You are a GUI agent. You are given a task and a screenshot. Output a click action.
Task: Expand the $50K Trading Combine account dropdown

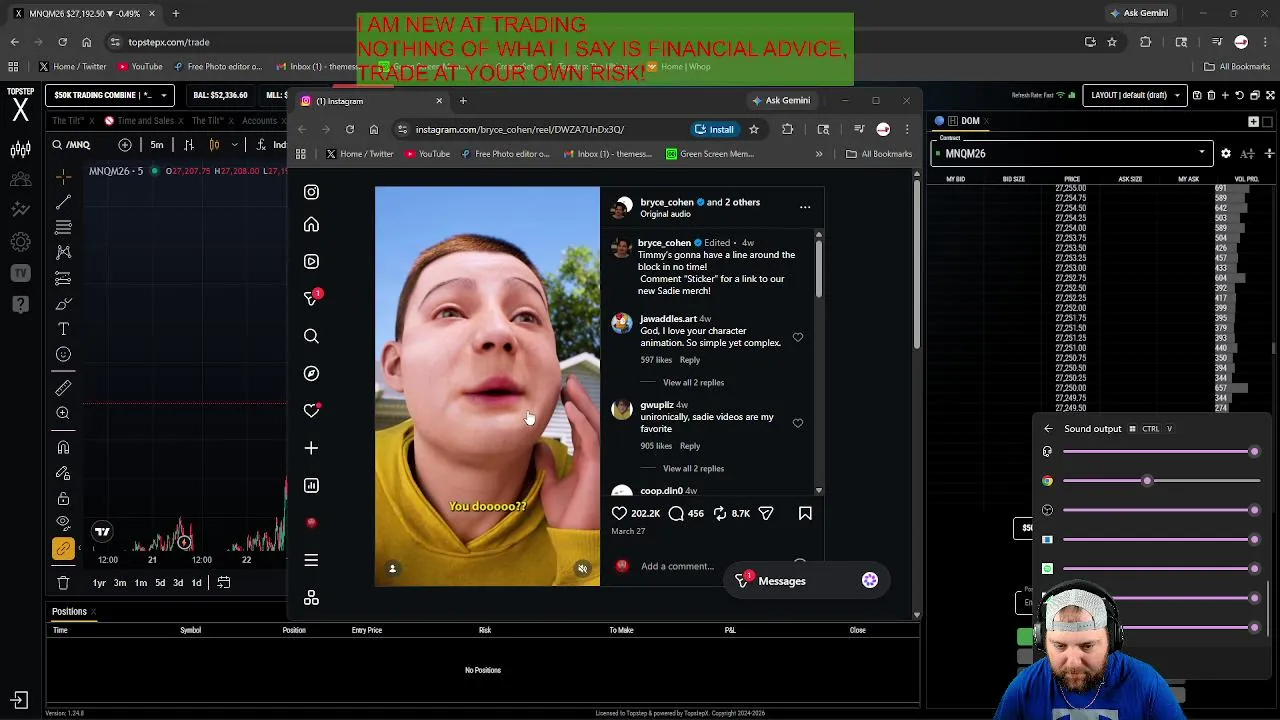click(x=110, y=95)
